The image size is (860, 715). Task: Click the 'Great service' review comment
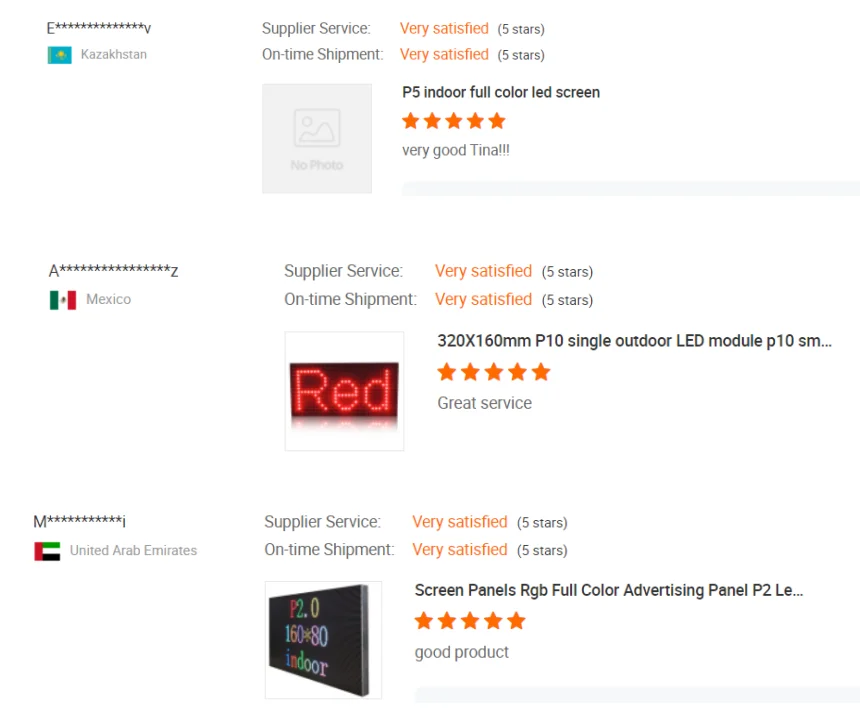click(485, 403)
